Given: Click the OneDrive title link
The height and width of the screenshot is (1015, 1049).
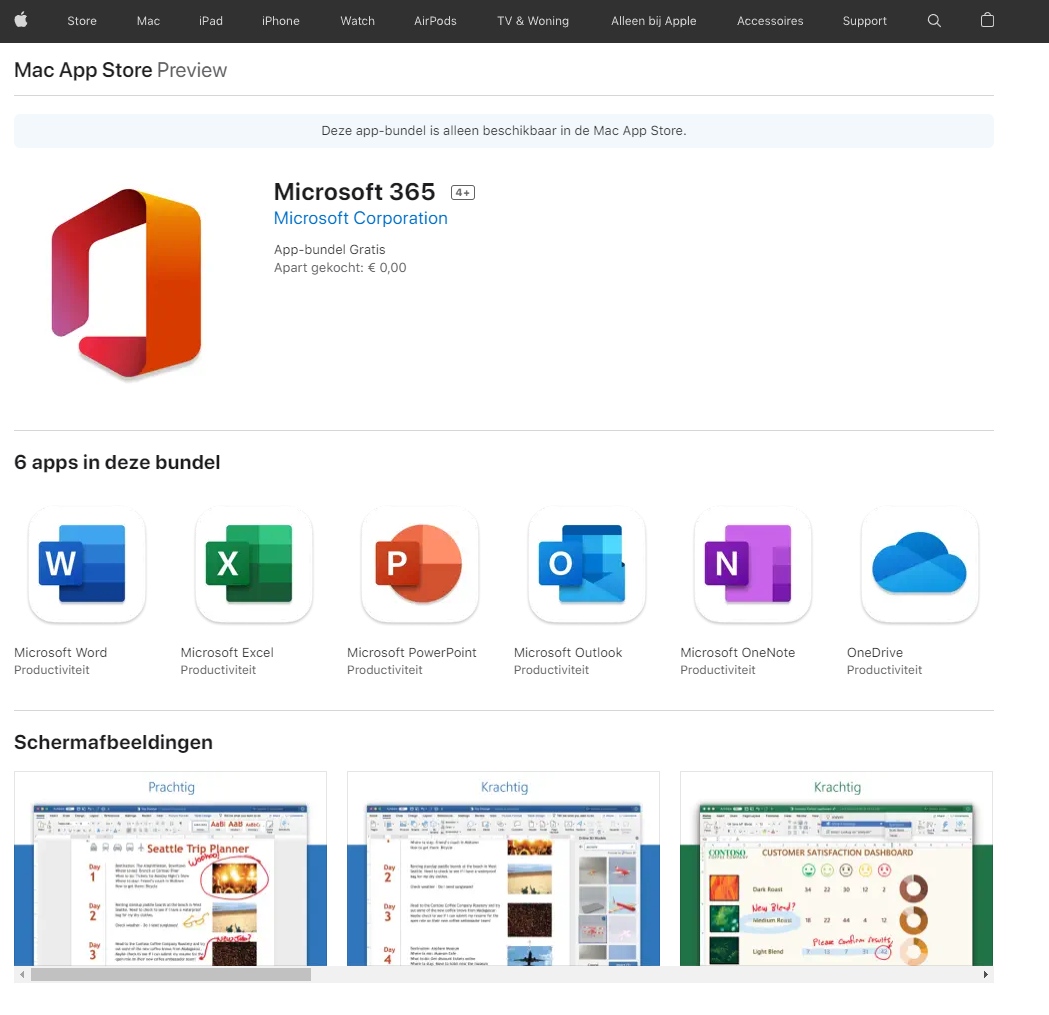Looking at the screenshot, I should [874, 652].
